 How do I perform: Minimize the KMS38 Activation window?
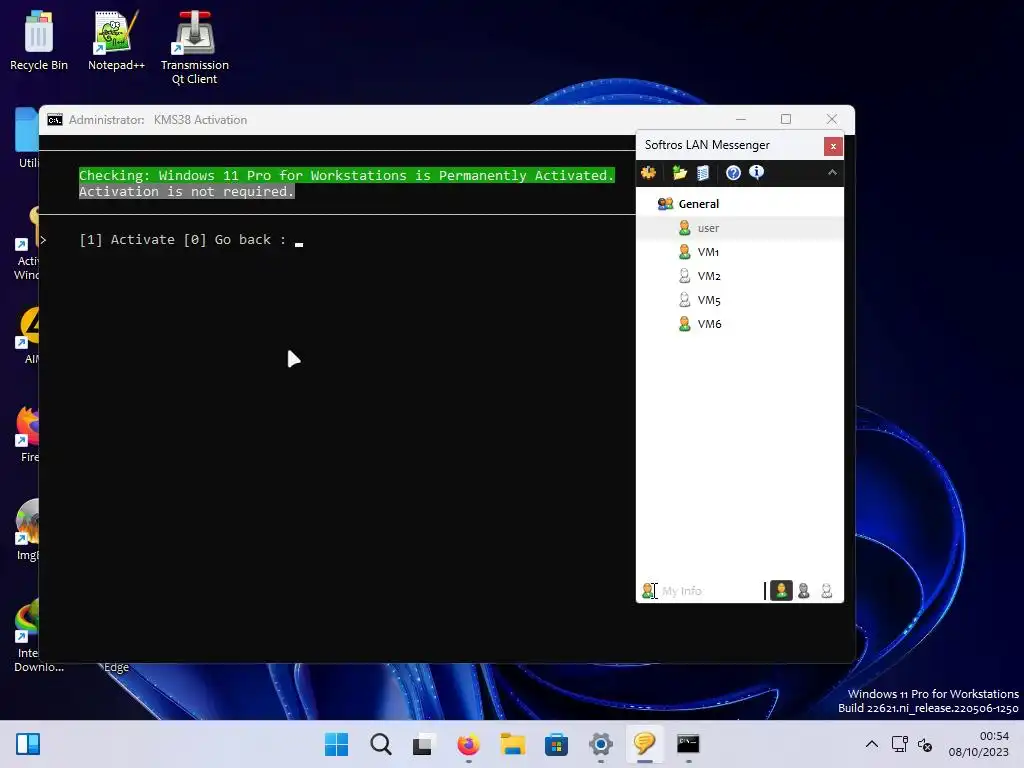(x=741, y=119)
